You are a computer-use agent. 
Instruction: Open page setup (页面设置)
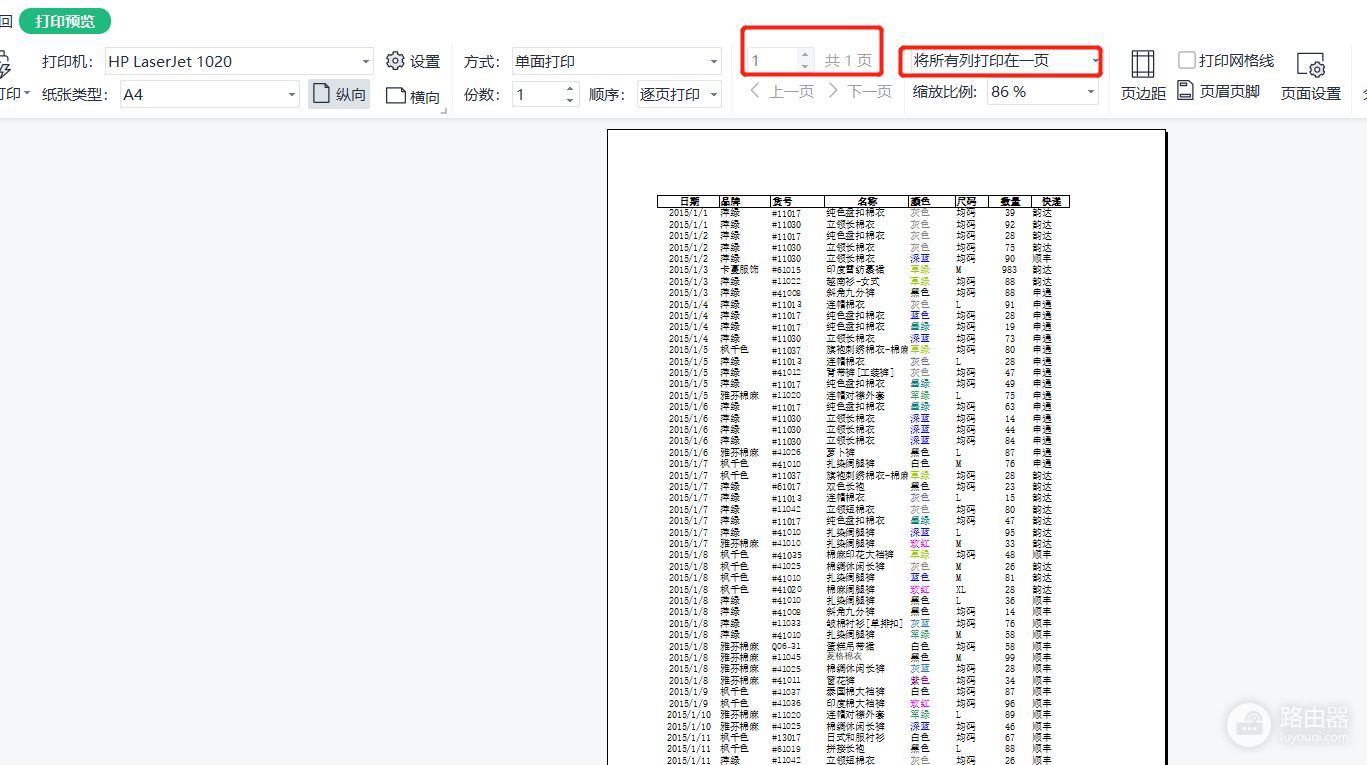[x=1310, y=76]
